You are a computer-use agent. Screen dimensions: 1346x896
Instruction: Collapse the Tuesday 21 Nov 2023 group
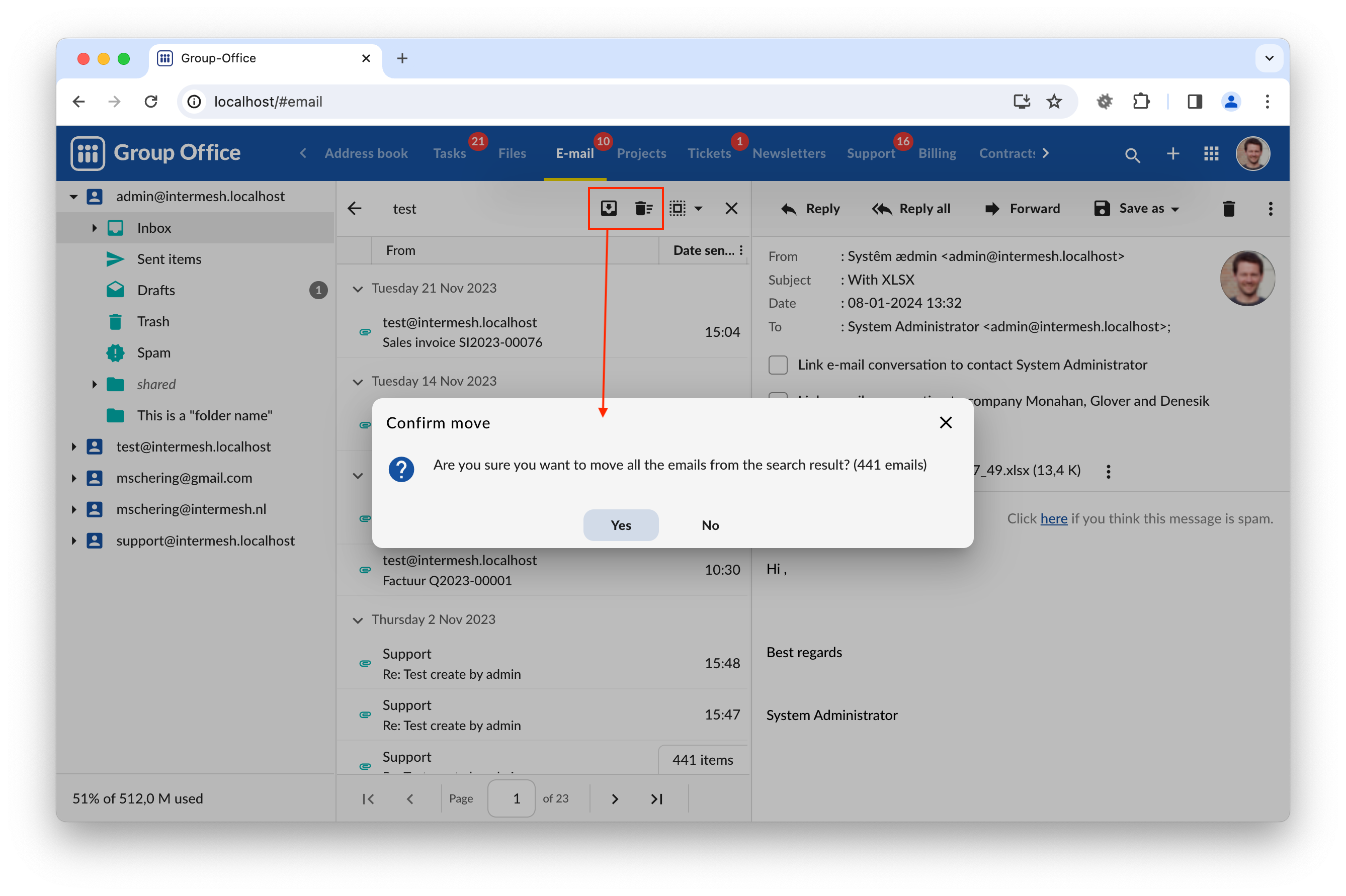click(358, 289)
